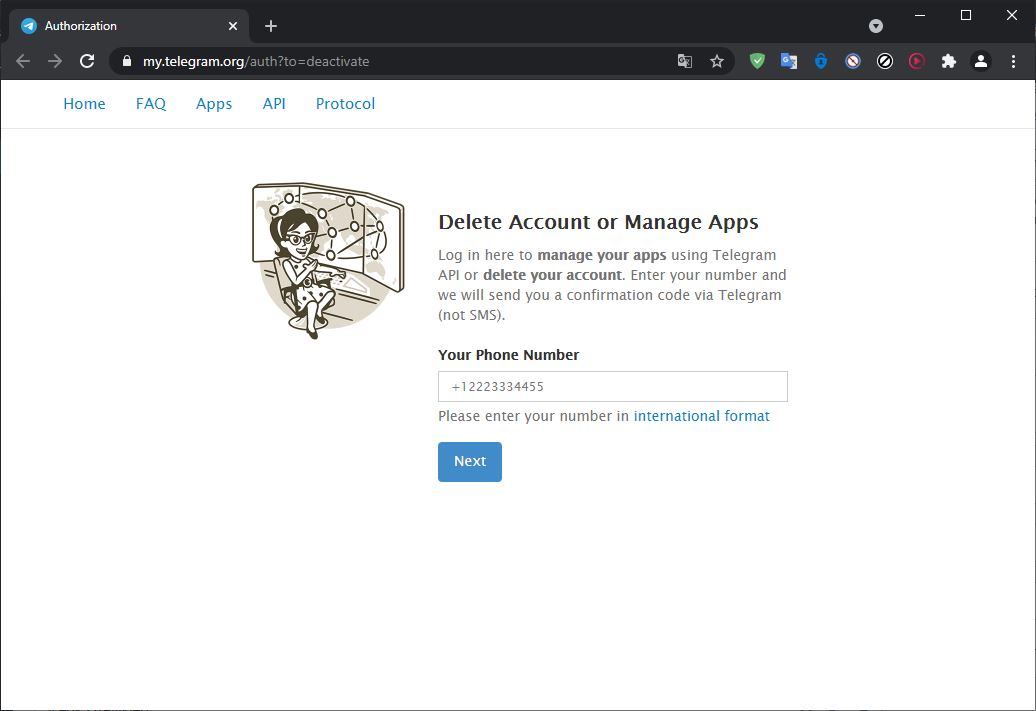This screenshot has height=711, width=1036.
Task: Open the Chrome profile avatar icon
Action: (981, 61)
